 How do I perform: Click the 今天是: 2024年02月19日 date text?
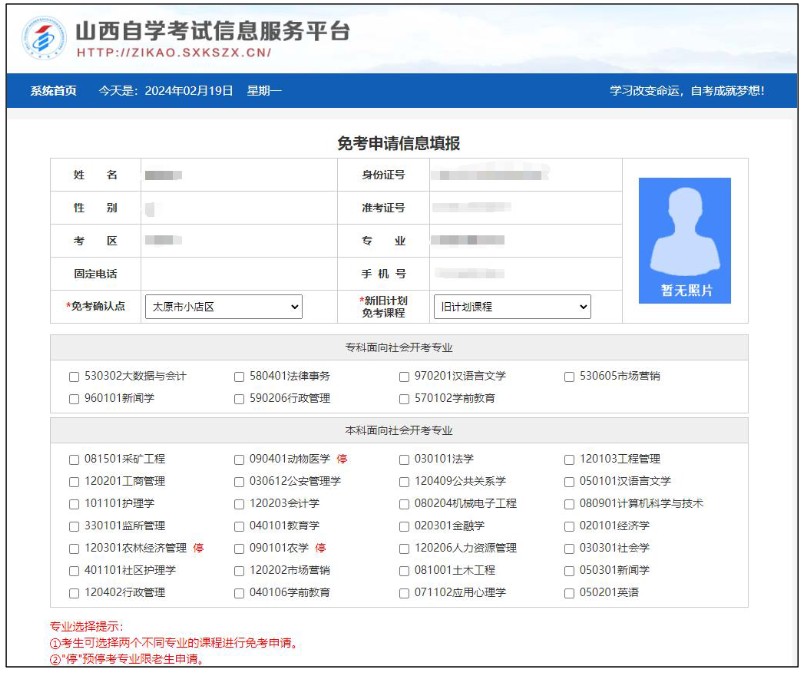coord(166,91)
